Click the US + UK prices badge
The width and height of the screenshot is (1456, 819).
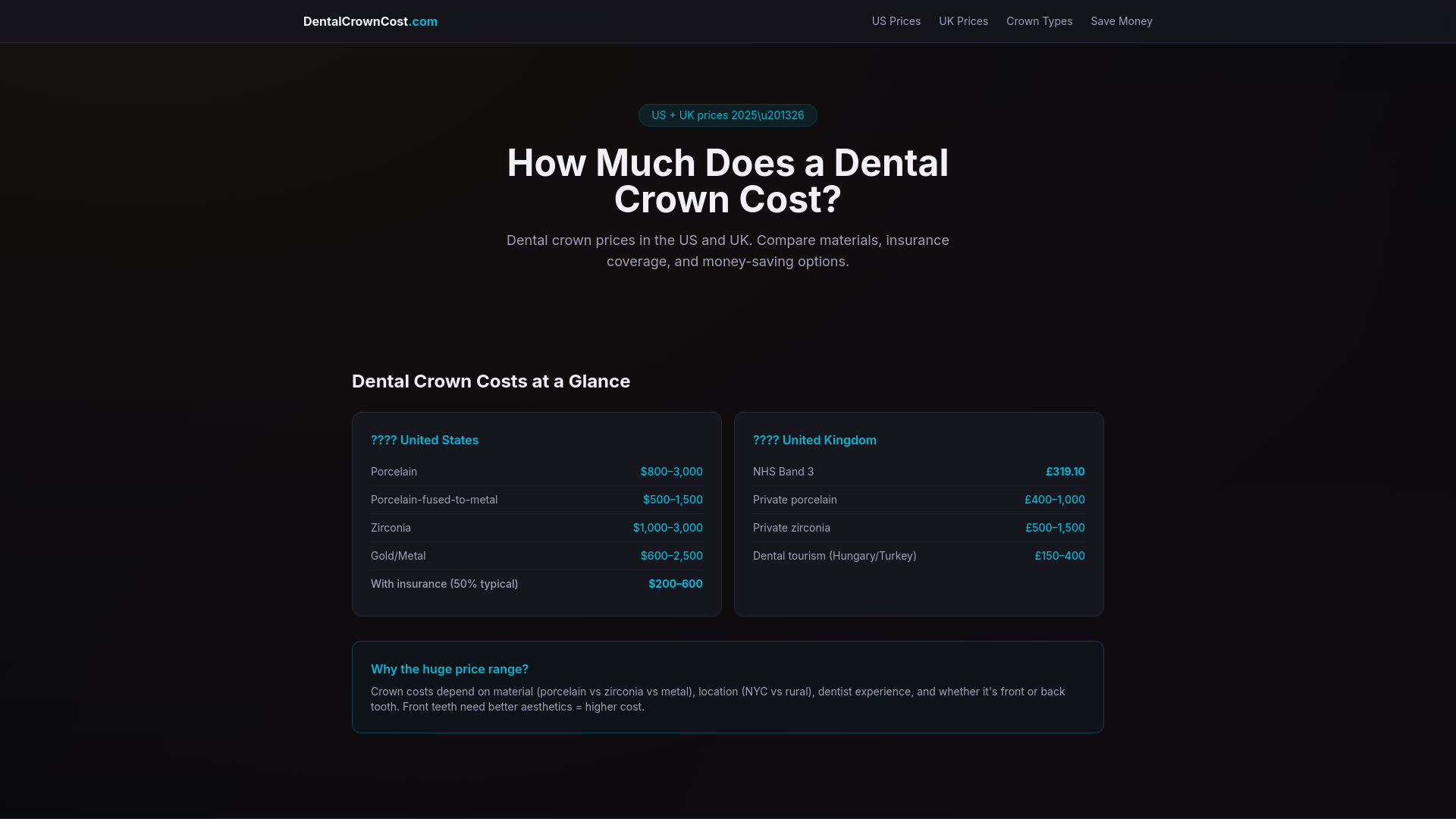pyautogui.click(x=728, y=115)
